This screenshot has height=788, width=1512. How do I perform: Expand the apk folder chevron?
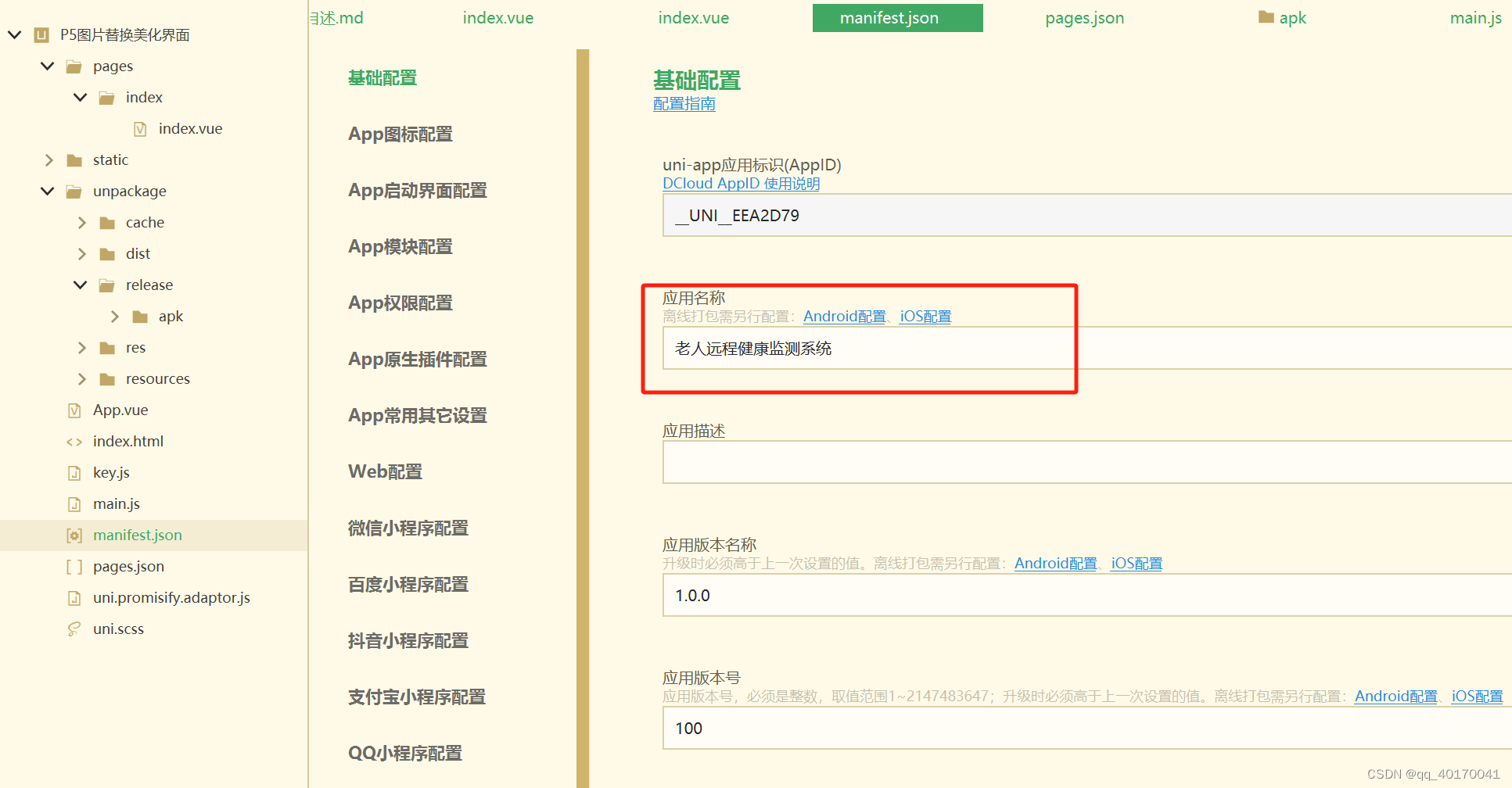(114, 317)
